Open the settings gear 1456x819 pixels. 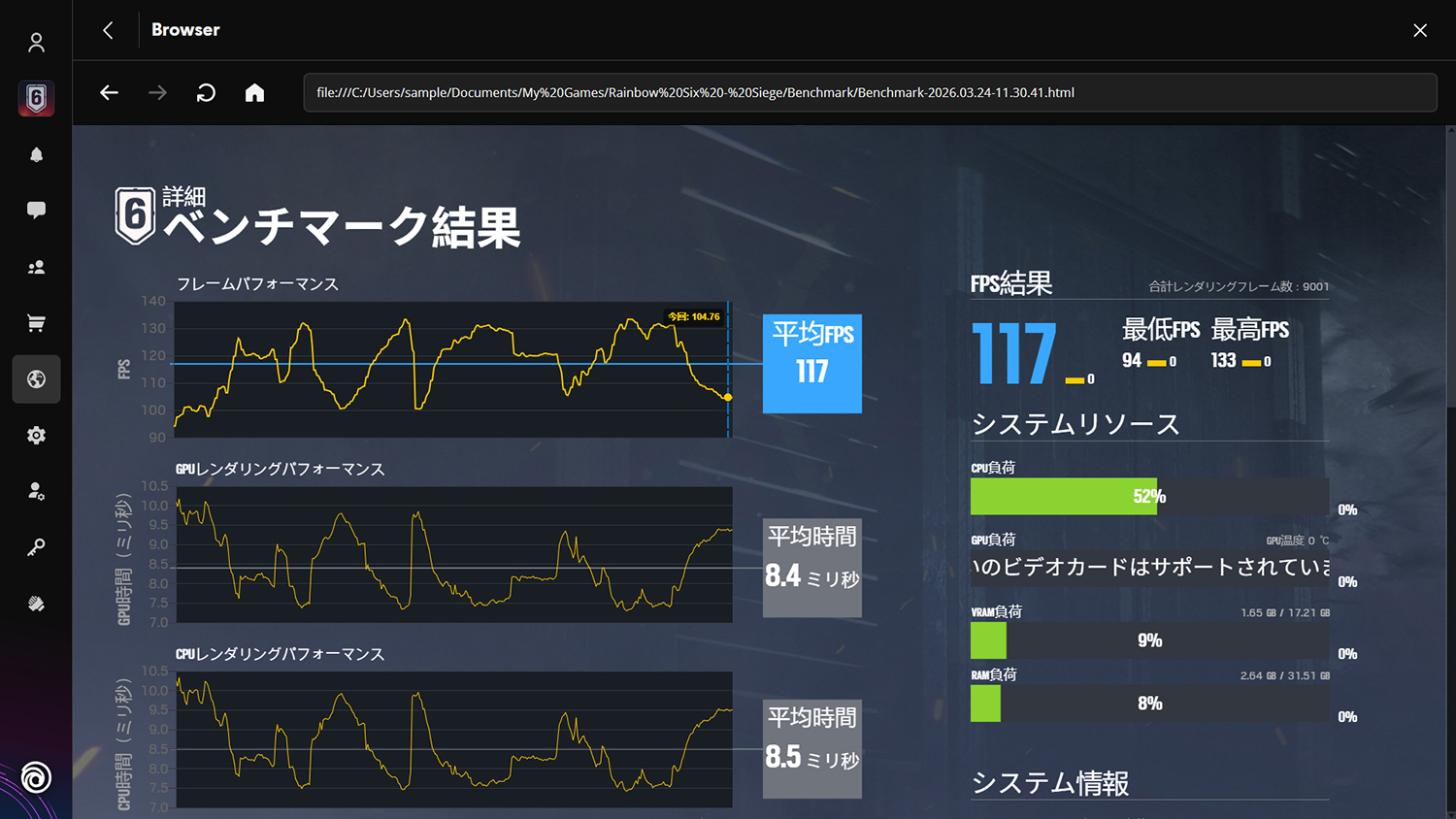click(36, 435)
